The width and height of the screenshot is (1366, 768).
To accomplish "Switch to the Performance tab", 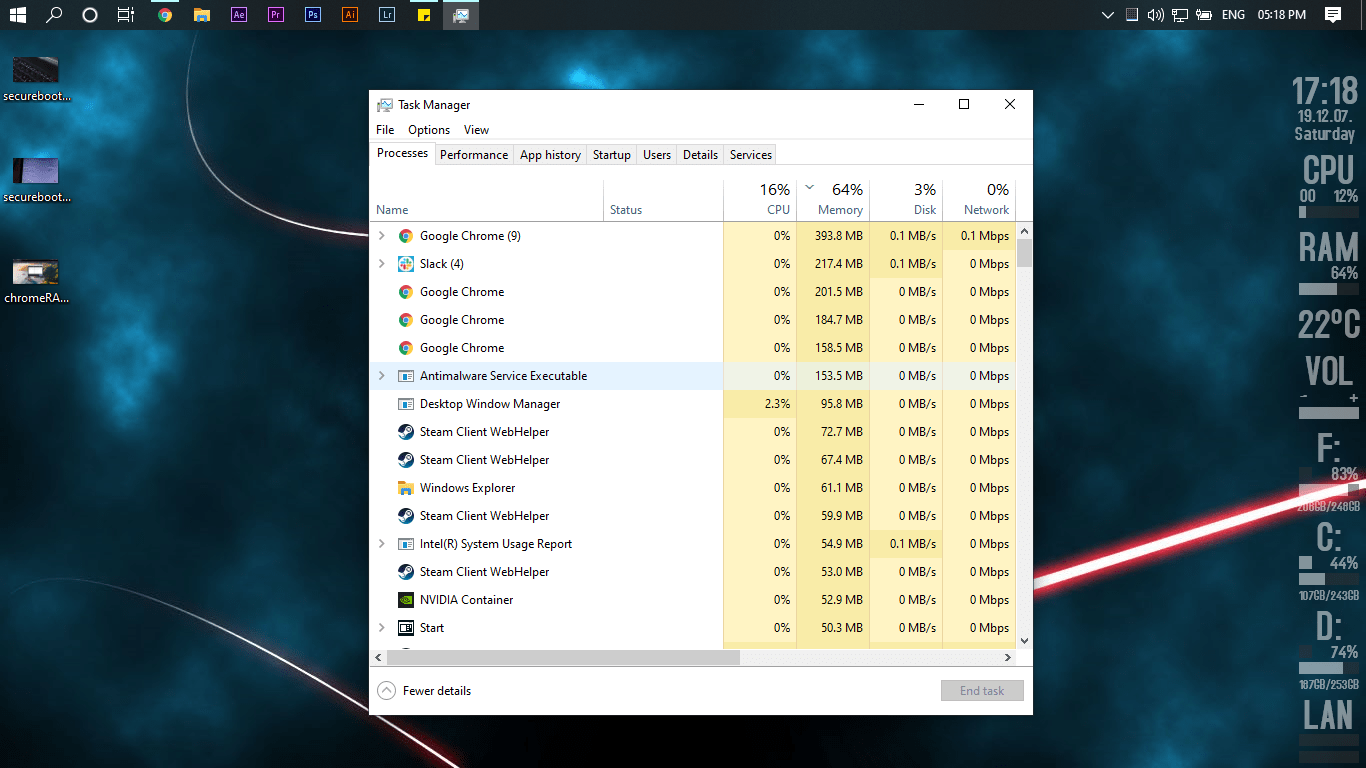I will [x=474, y=154].
